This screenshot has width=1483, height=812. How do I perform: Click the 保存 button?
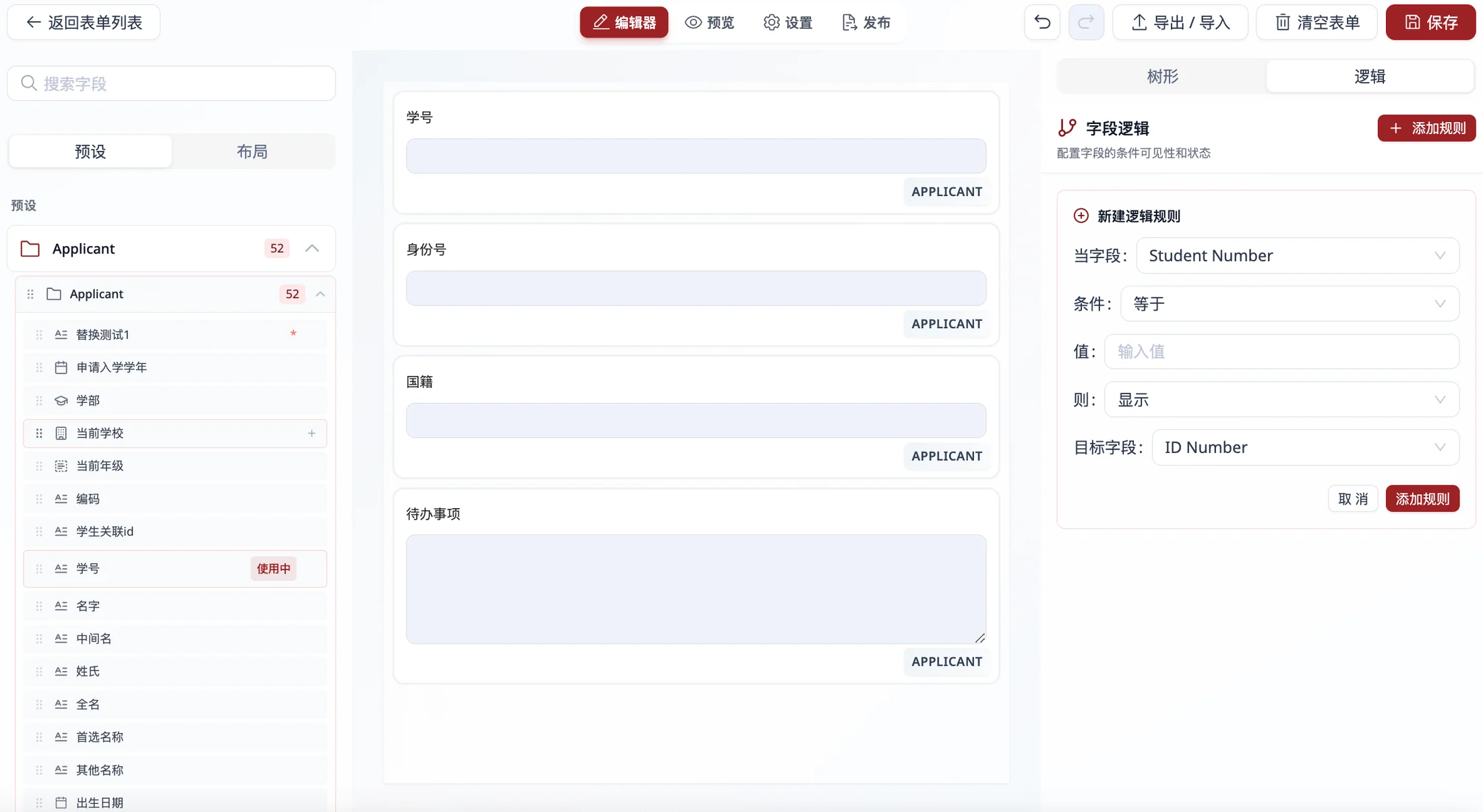tap(1430, 22)
